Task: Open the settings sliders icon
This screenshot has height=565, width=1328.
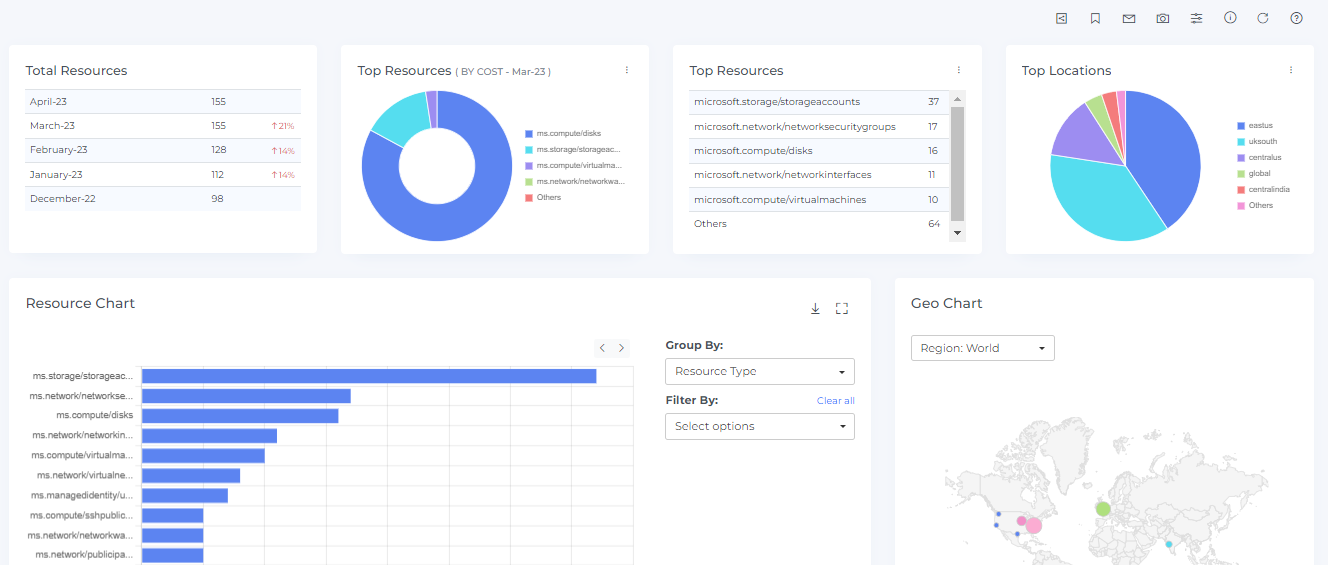Action: click(x=1196, y=18)
